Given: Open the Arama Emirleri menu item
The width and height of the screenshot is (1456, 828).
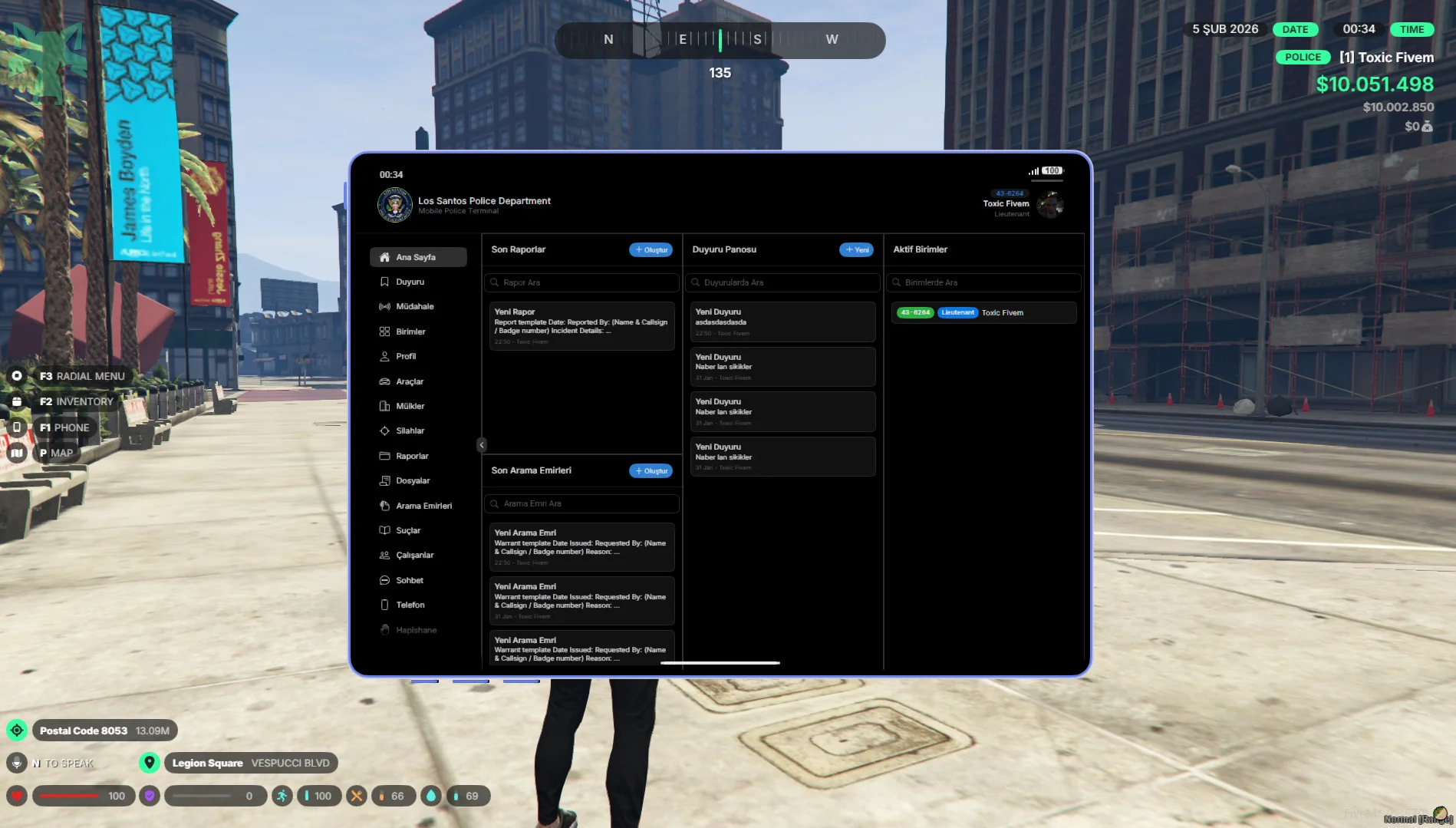Looking at the screenshot, I should click(x=423, y=506).
